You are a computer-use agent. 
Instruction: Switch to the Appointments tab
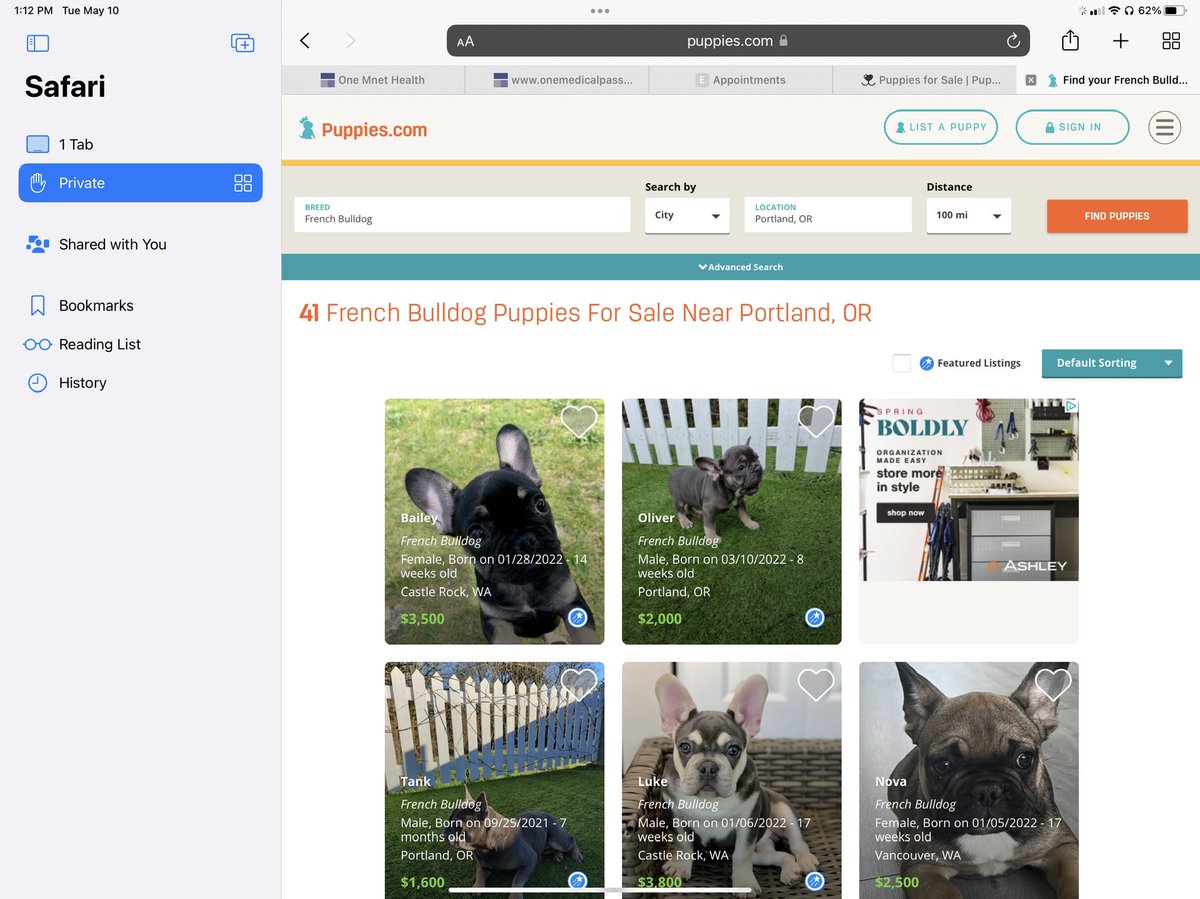point(741,80)
